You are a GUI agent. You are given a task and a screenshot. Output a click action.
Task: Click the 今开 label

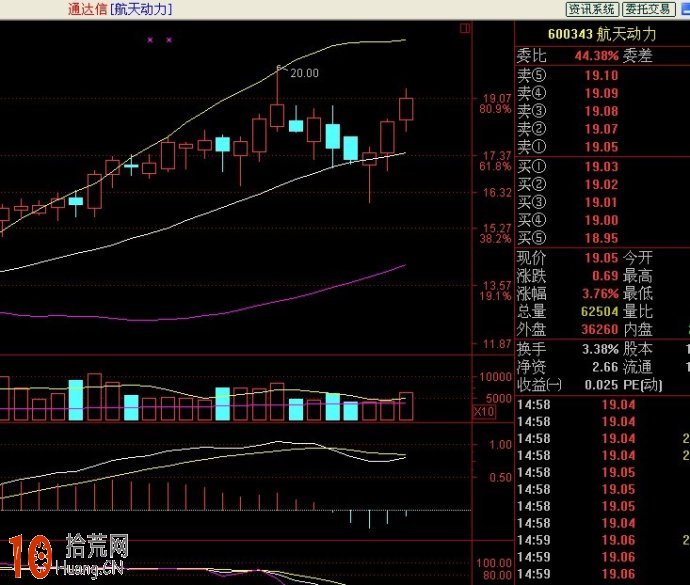click(637, 258)
